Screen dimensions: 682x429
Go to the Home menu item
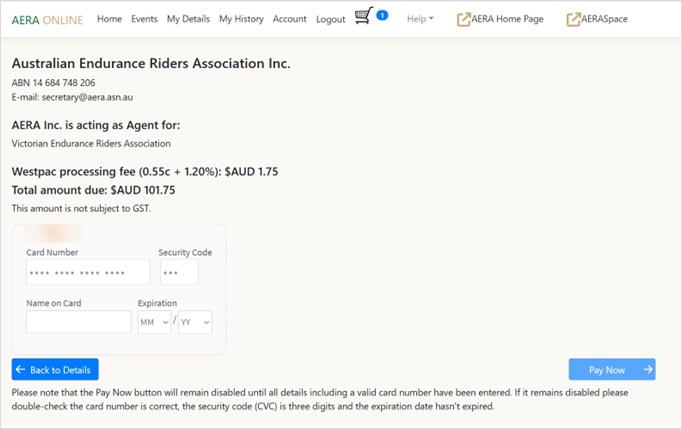[109, 19]
